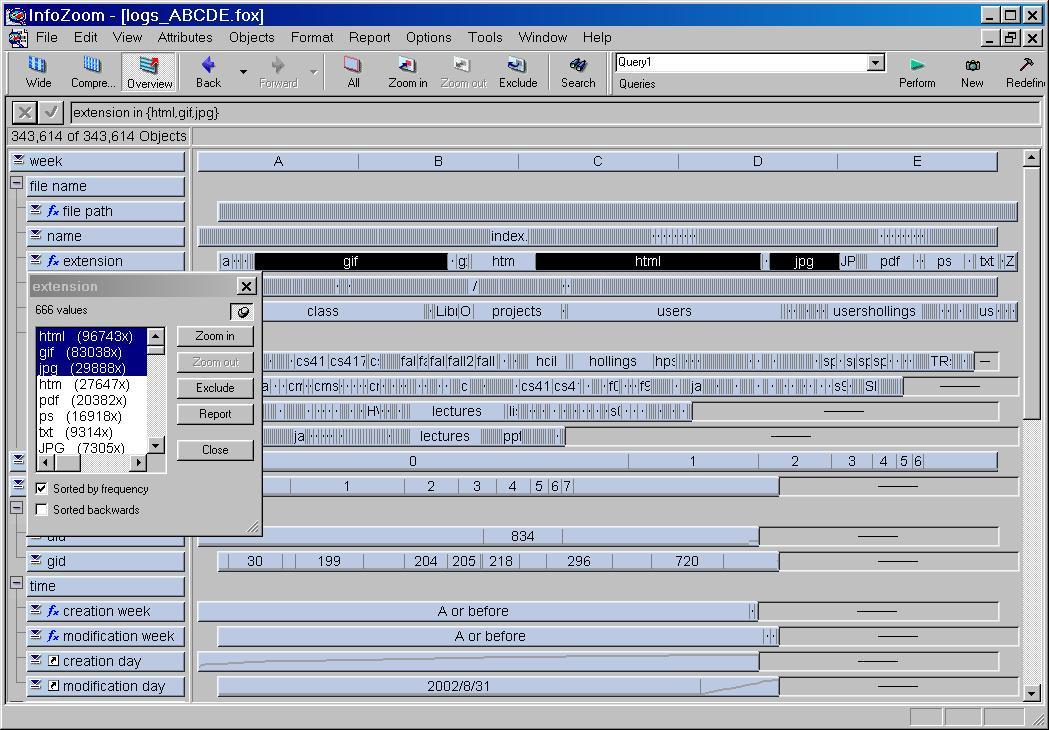Image resolution: width=1049 pixels, height=730 pixels.
Task: Select pdf value in extension list
Action: (83, 400)
